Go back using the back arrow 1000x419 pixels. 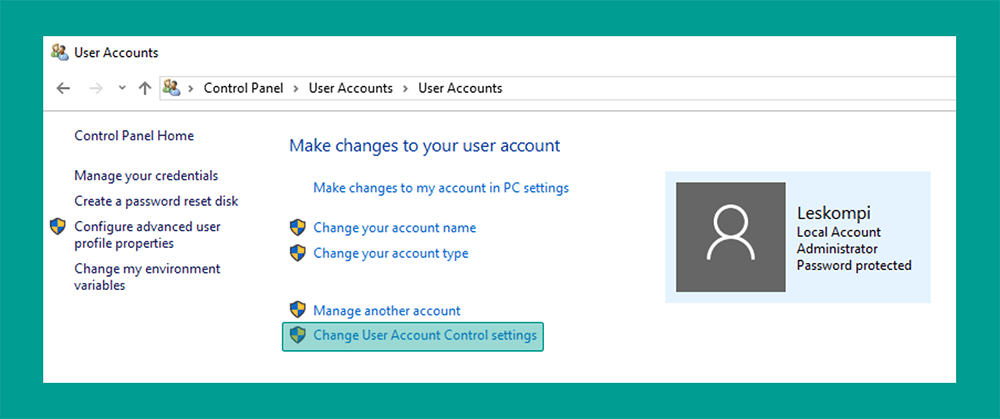[x=63, y=88]
